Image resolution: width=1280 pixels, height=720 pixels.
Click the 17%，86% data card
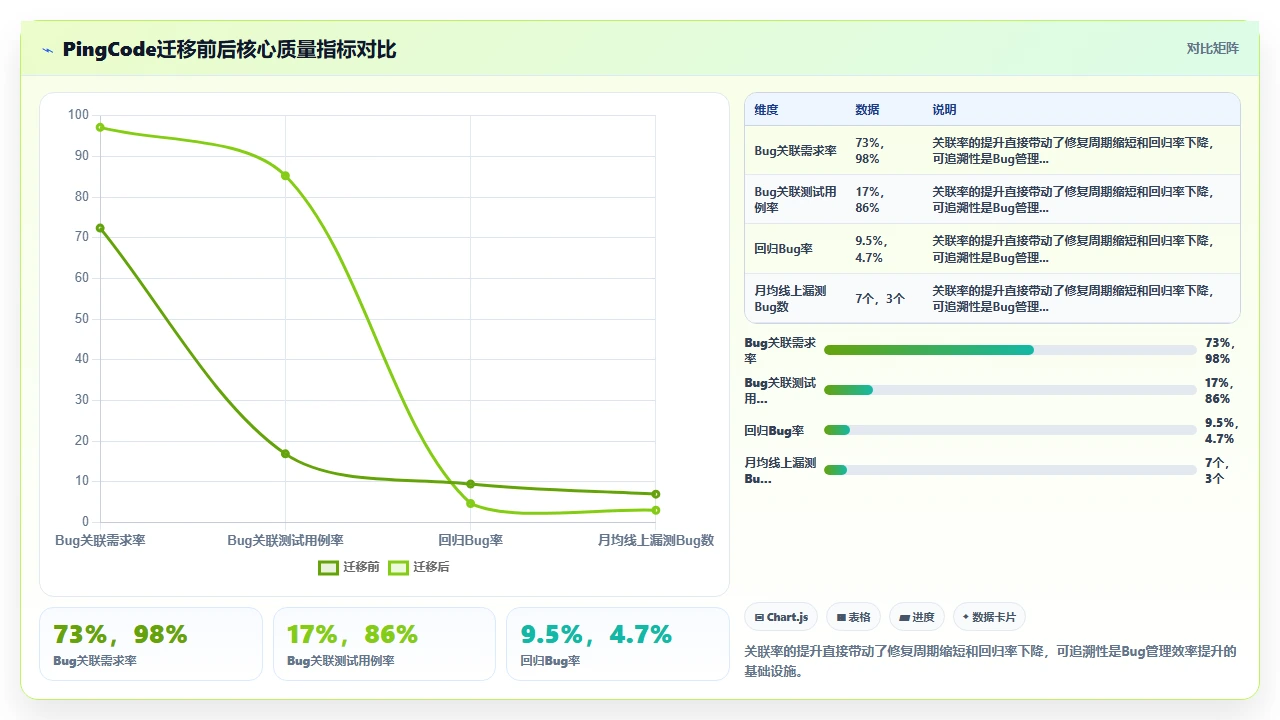tap(384, 644)
